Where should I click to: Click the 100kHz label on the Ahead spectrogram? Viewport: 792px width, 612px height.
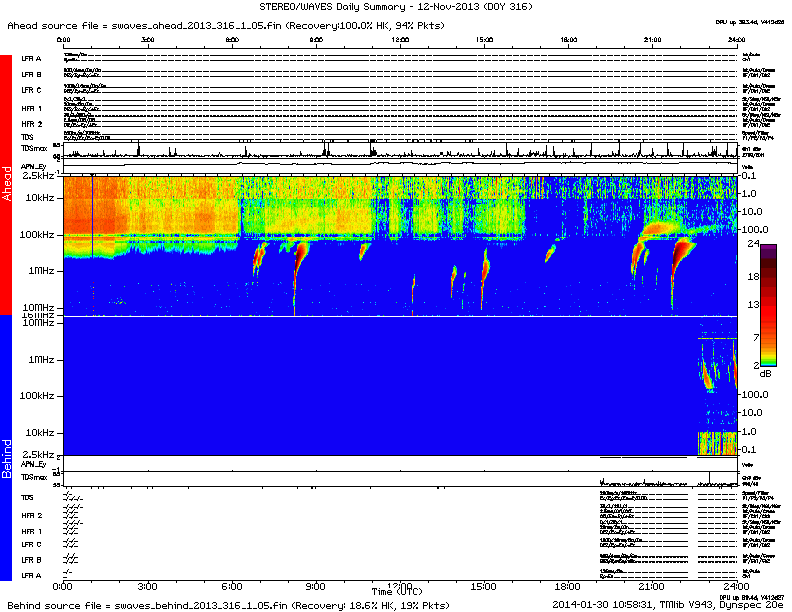(39, 233)
